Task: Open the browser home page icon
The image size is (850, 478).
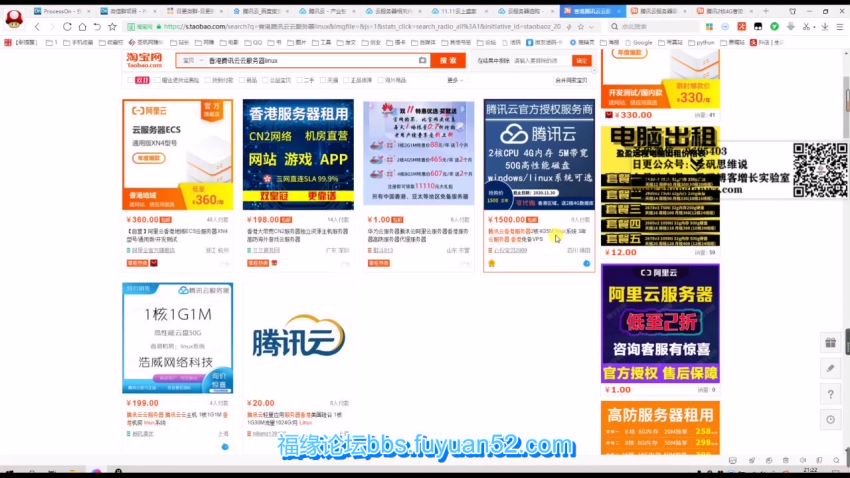Action: click(82, 27)
